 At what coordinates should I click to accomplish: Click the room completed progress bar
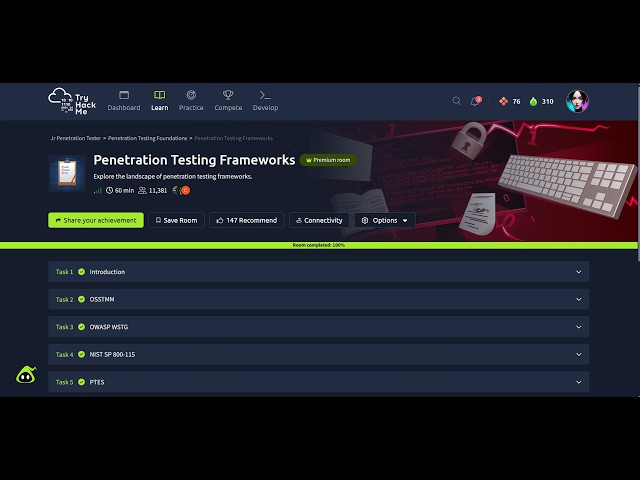click(319, 245)
